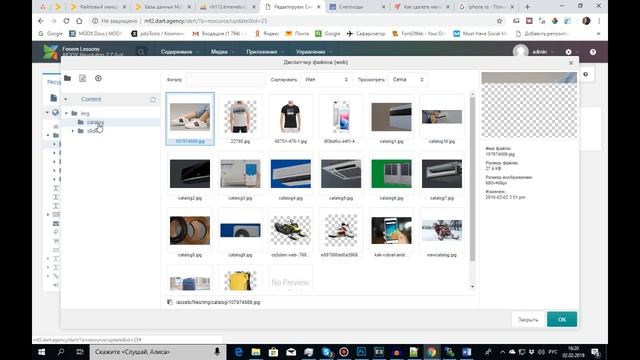Select the catalog2.jpg thumbnail
The height and width of the screenshot is (360, 640).
coord(190,176)
